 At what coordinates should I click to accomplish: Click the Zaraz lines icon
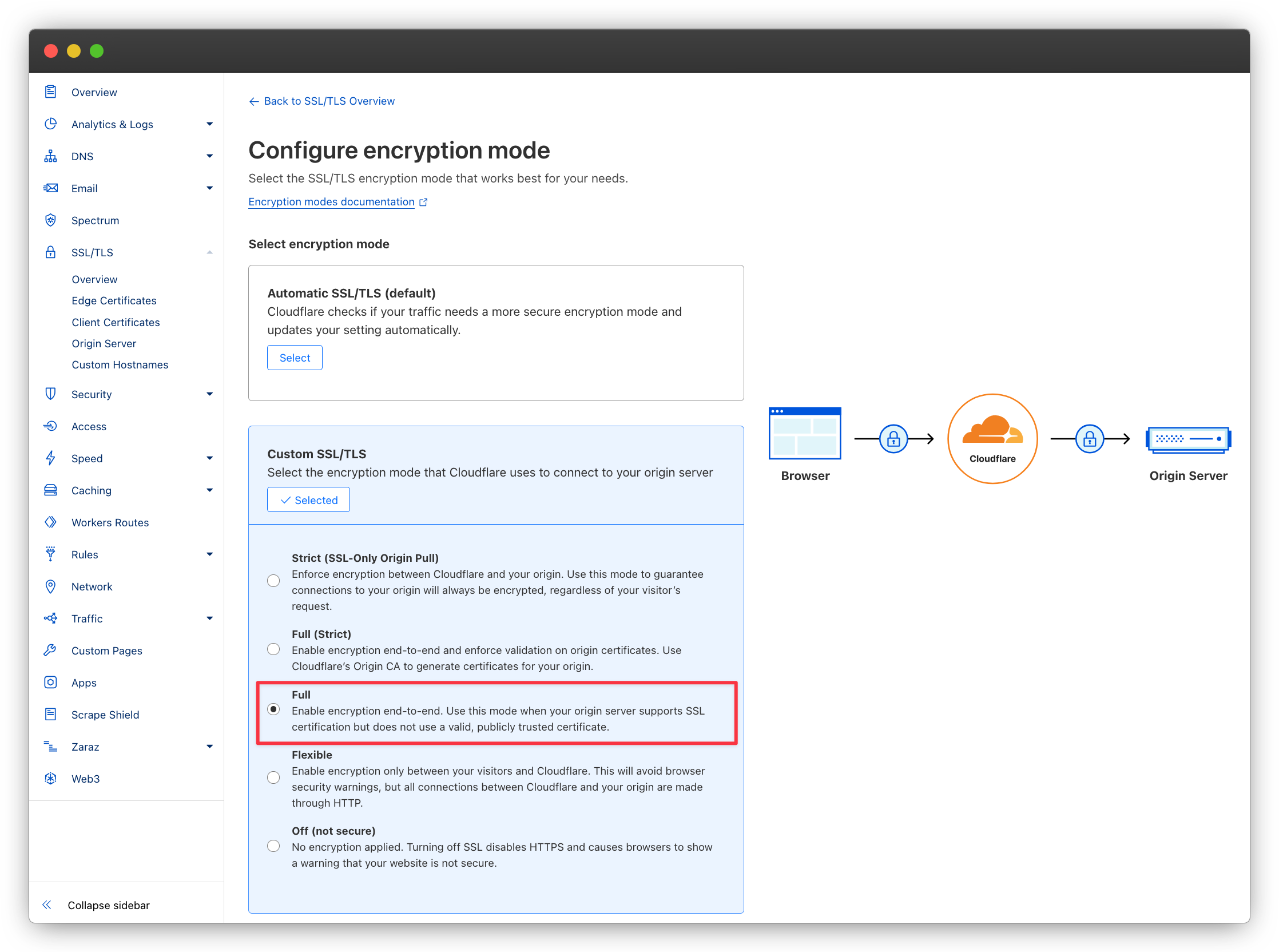point(51,747)
